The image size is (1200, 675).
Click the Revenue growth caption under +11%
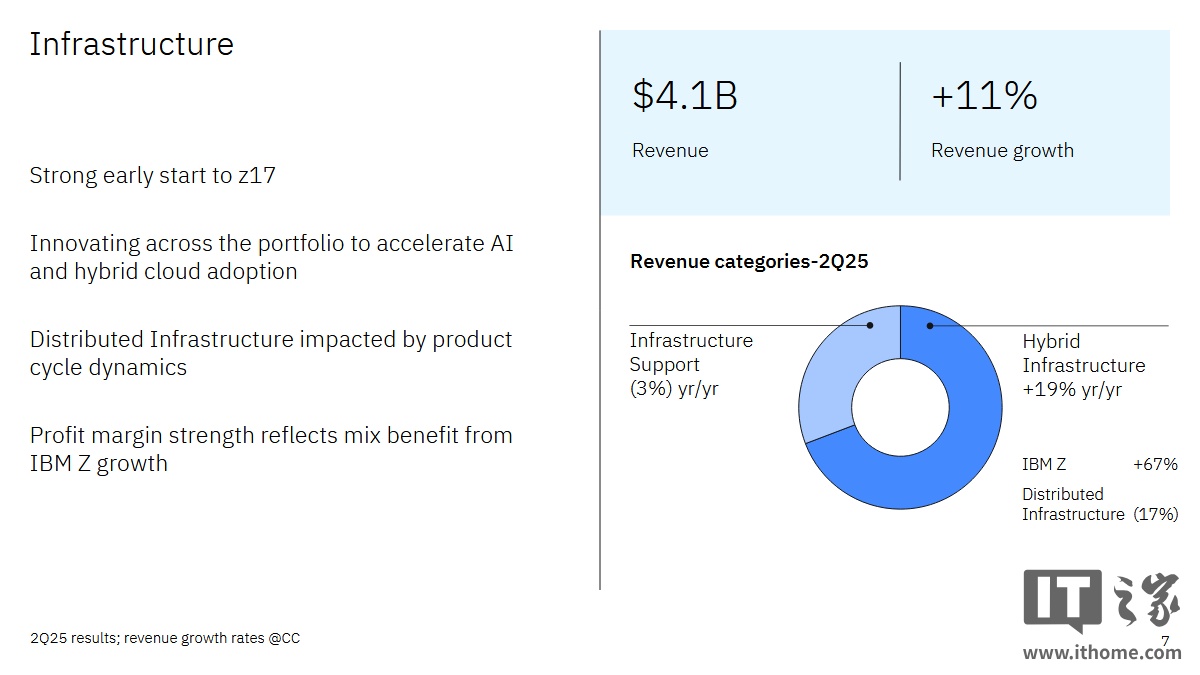click(1002, 151)
